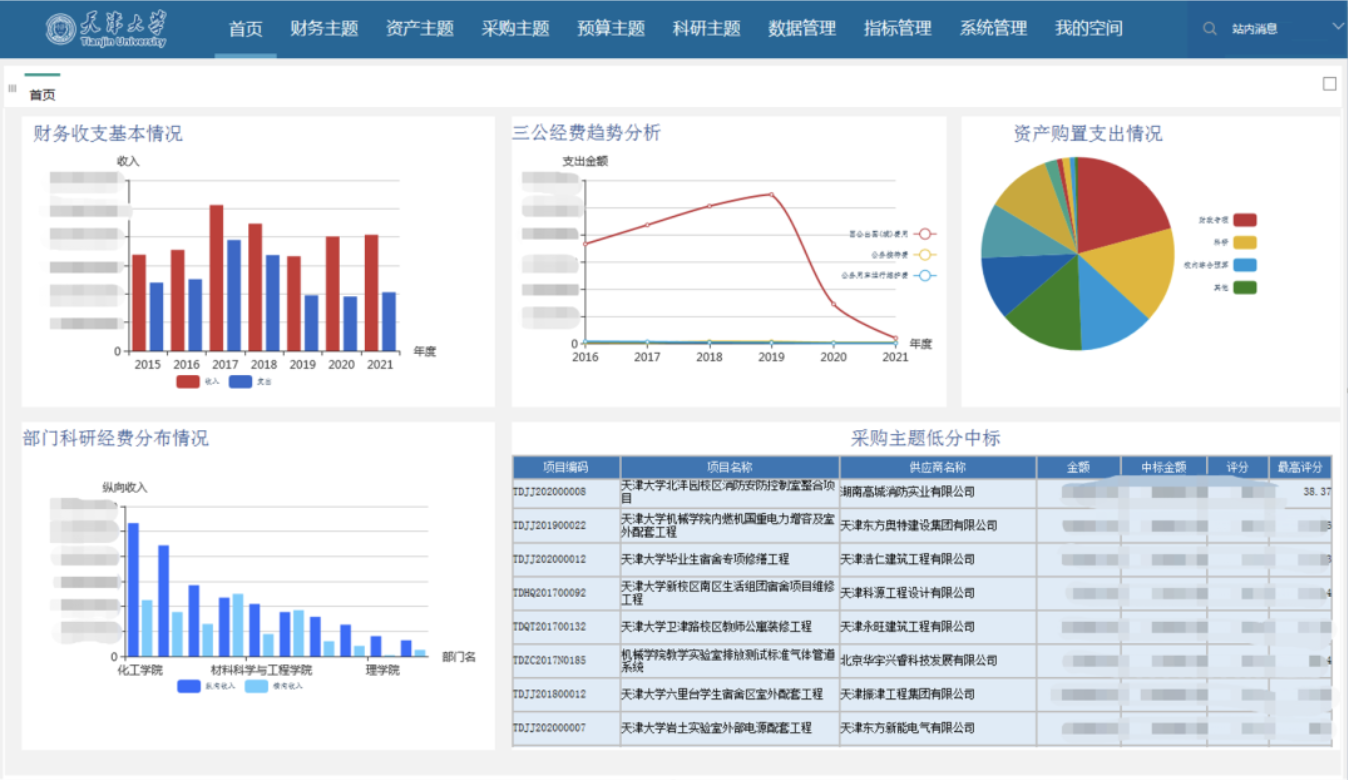Click the drag handle left of 首页 tab

pos(12,89)
